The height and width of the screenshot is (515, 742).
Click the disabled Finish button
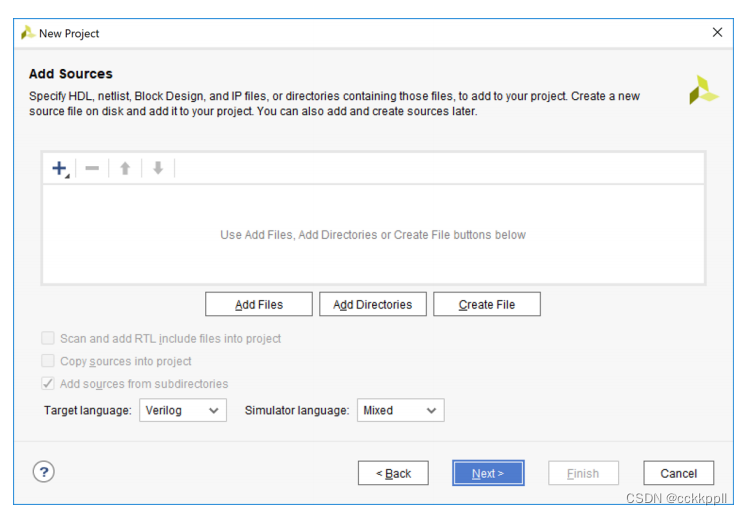[583, 473]
